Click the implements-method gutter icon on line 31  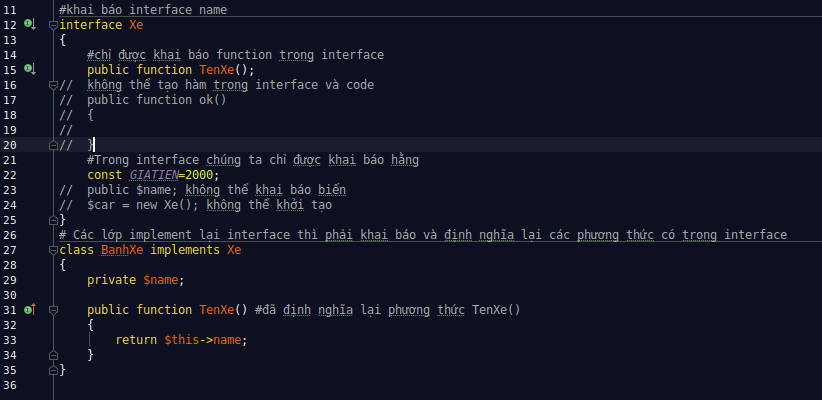tap(29, 310)
